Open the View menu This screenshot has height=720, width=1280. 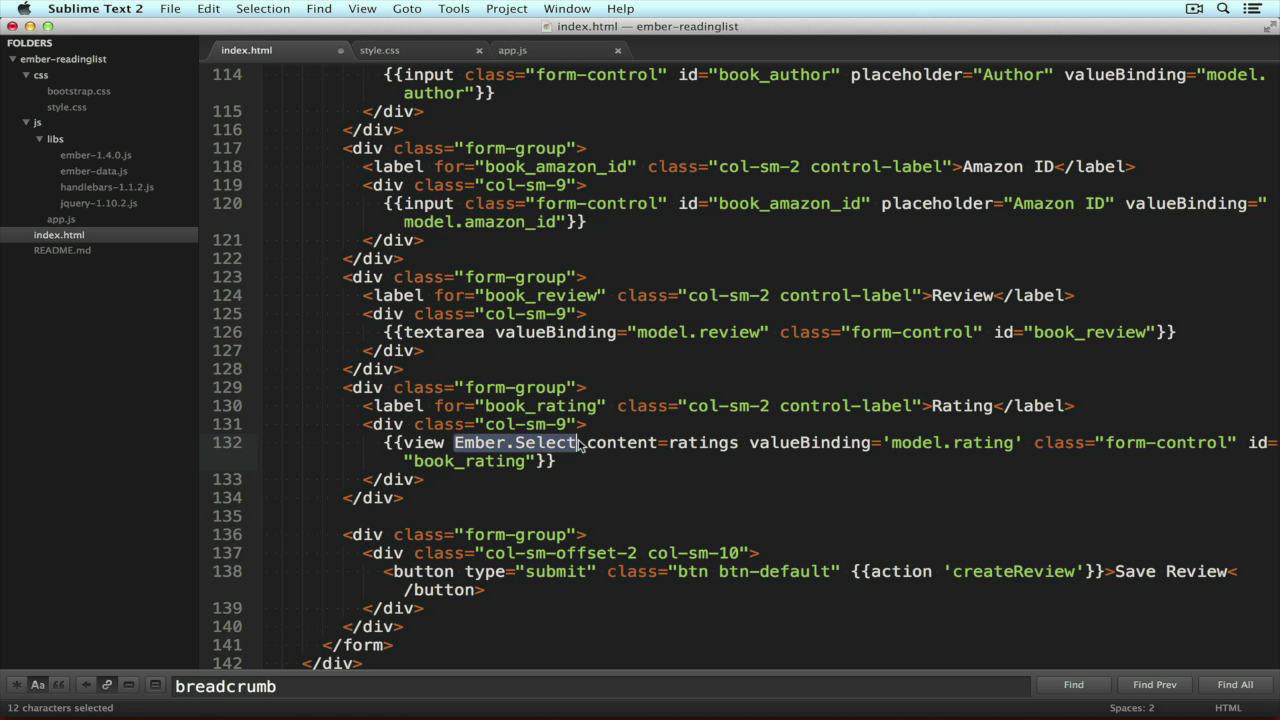click(x=362, y=9)
